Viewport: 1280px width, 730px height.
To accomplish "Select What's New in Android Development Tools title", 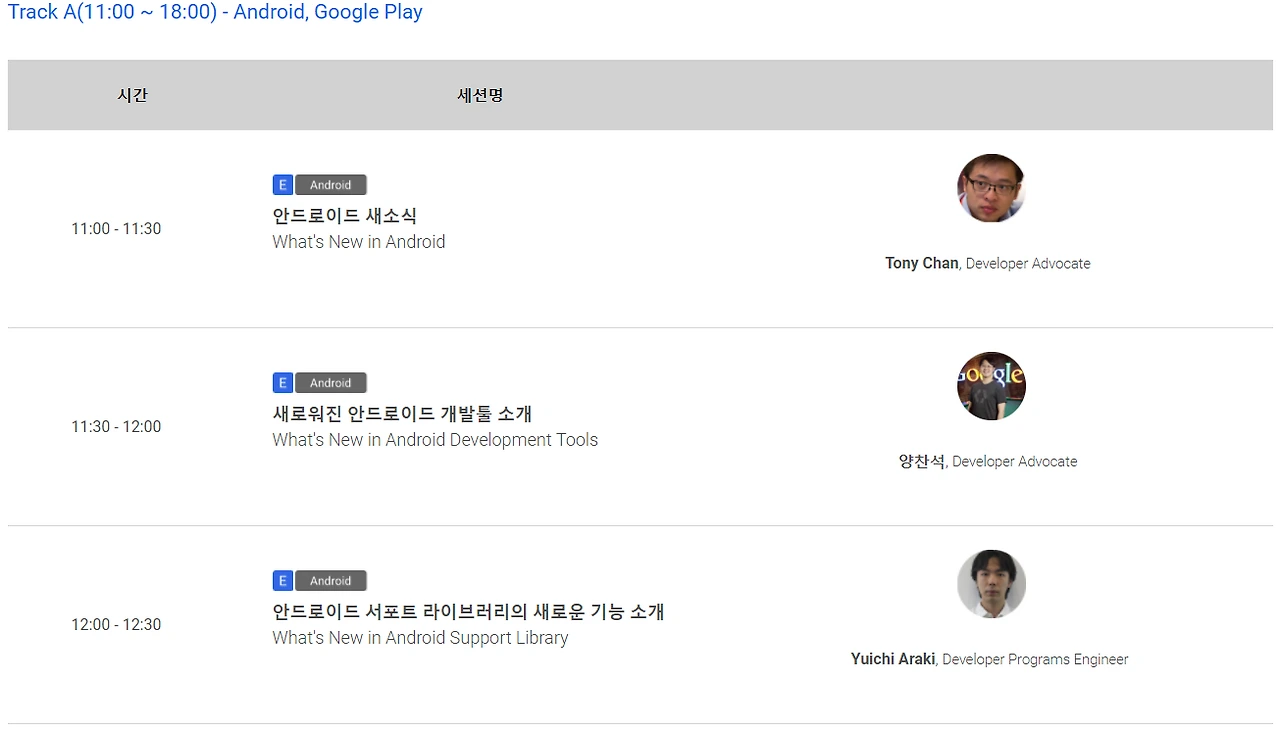I will (435, 439).
